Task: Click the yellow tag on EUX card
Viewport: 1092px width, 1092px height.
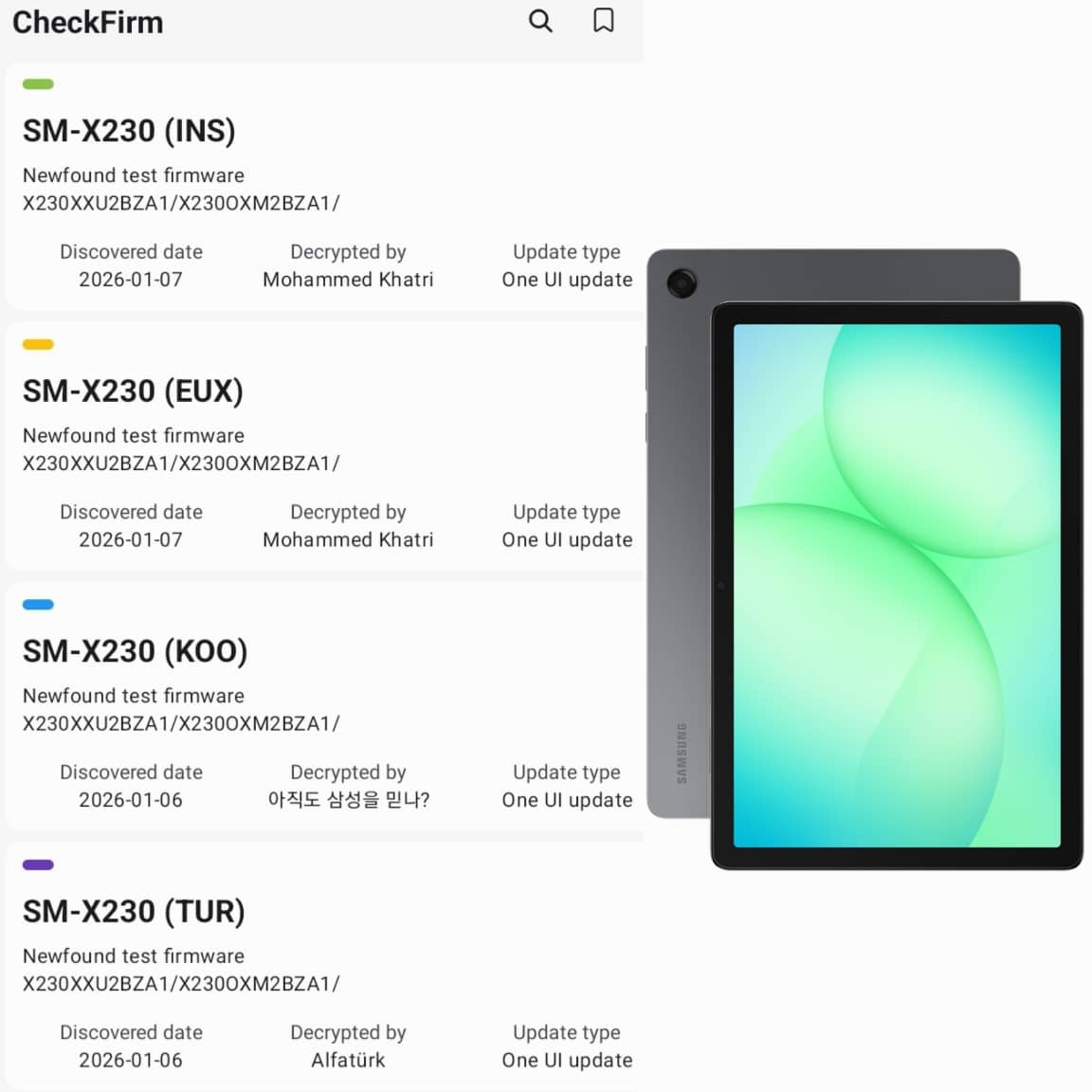Action: 38,344
